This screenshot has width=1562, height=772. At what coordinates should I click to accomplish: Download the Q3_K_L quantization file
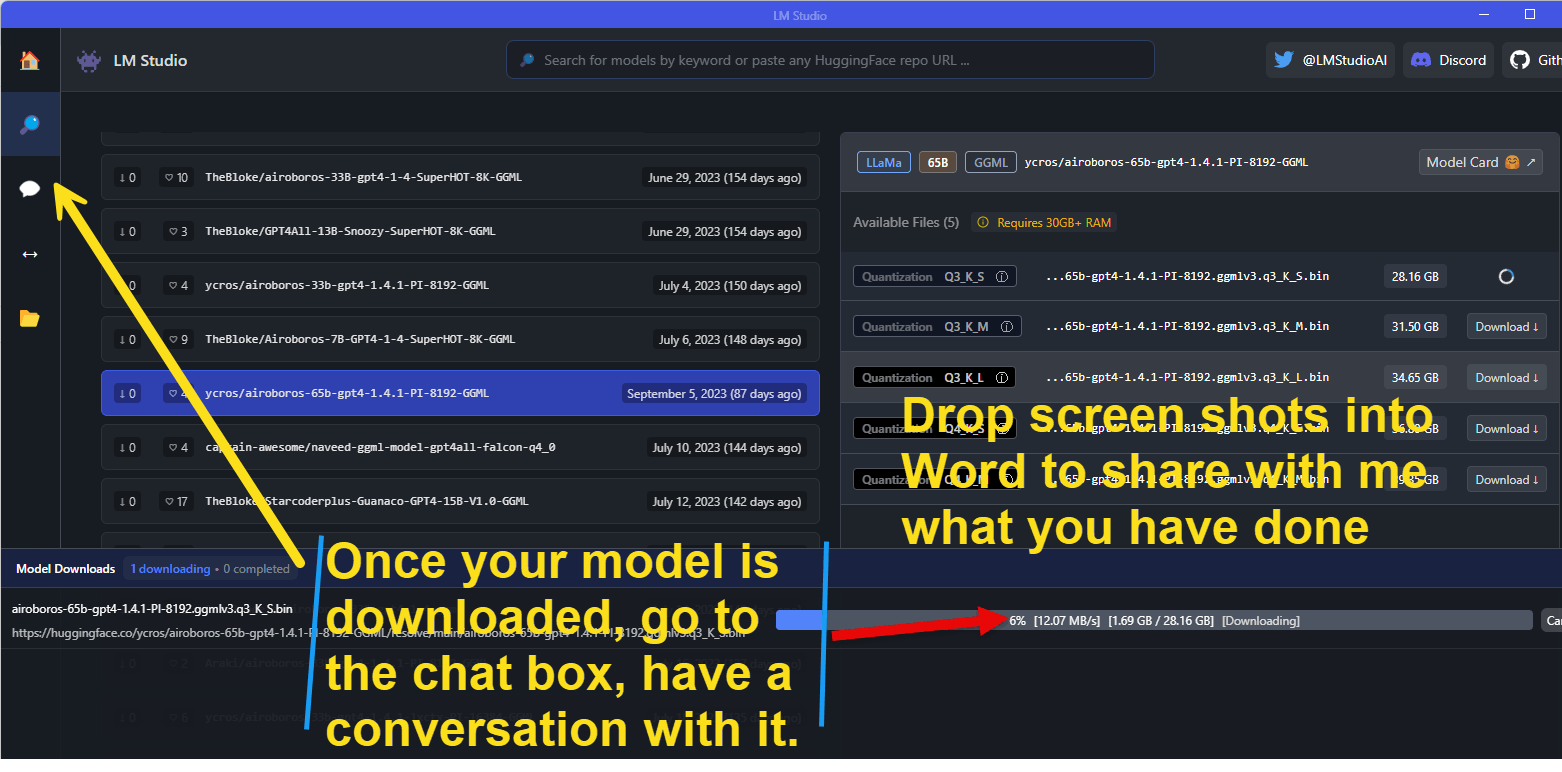pyautogui.click(x=1506, y=378)
